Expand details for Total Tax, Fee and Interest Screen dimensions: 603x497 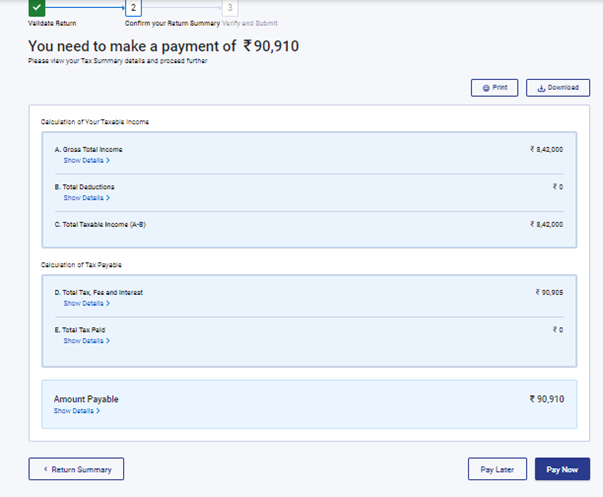86,303
